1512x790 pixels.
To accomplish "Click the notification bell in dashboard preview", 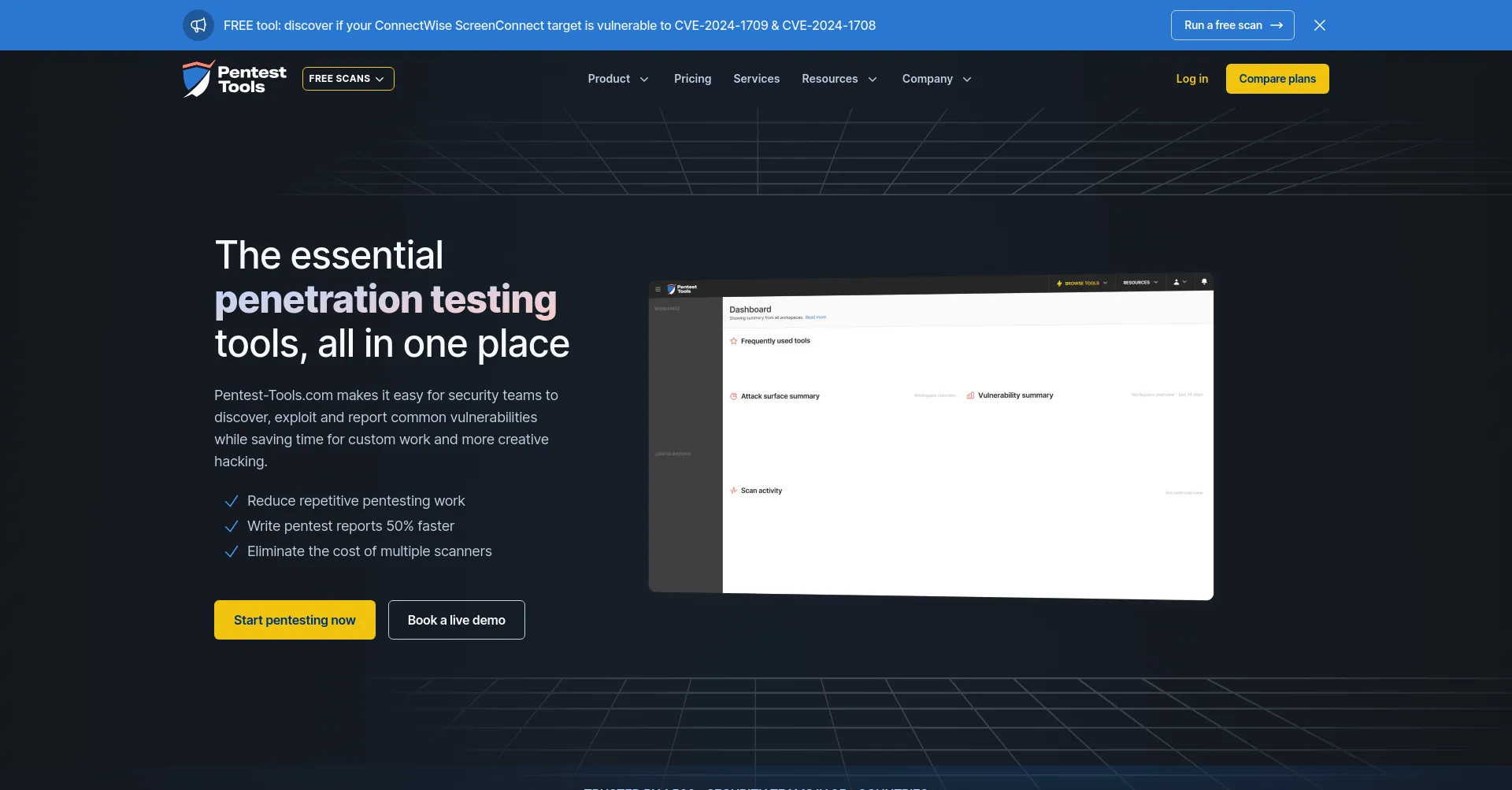I will [x=1204, y=281].
